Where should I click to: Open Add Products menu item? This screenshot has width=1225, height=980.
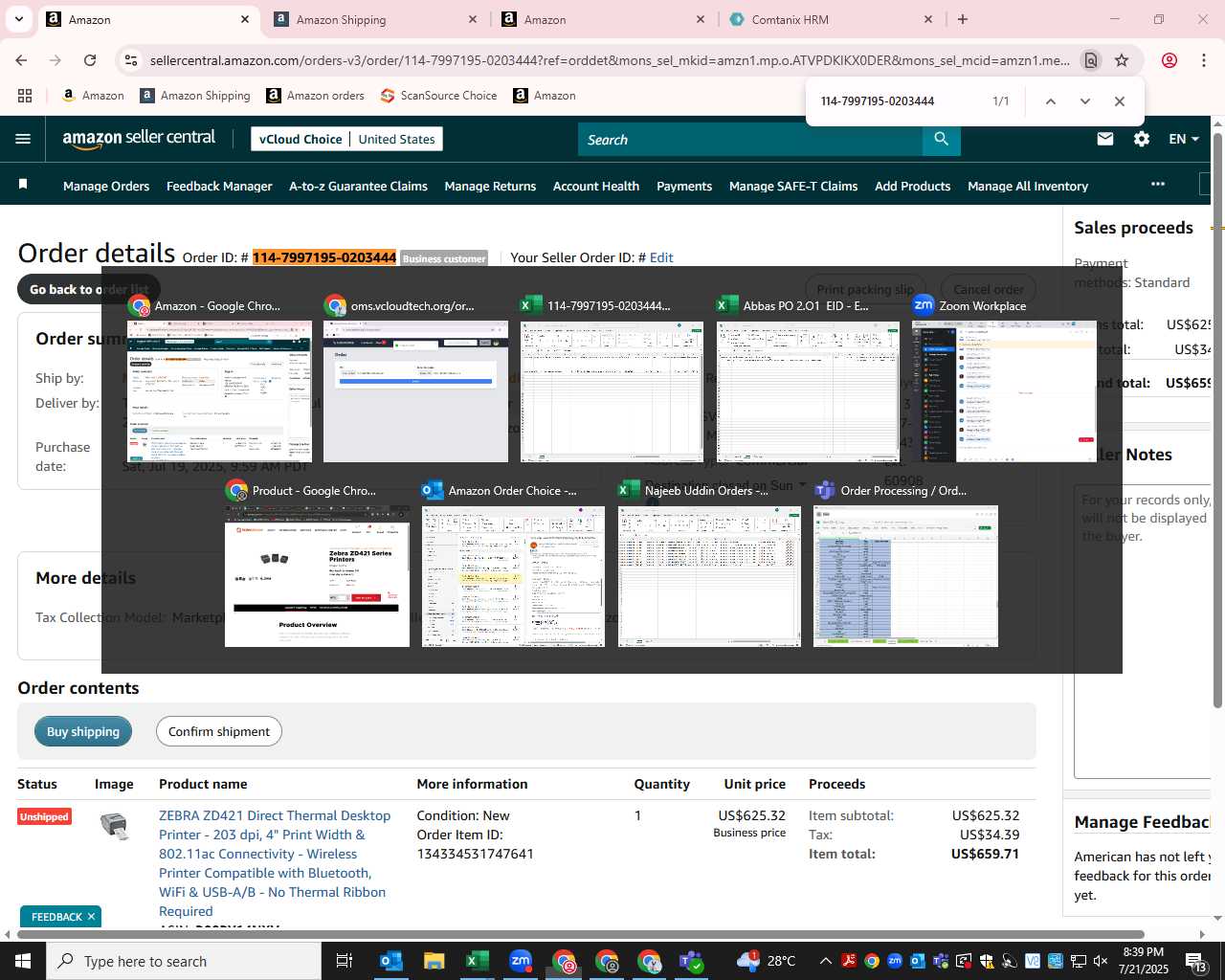pos(912,186)
